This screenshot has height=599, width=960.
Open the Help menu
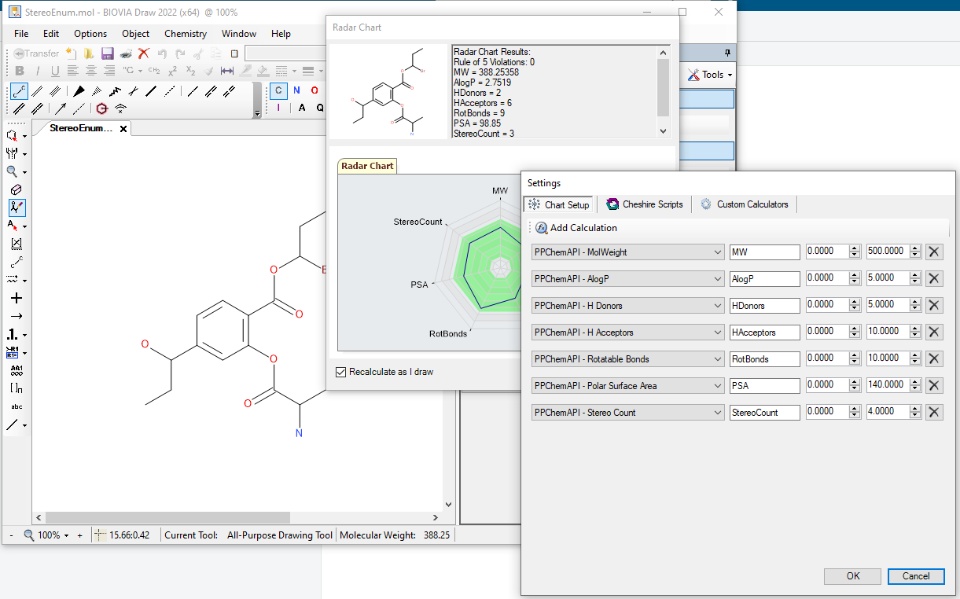(x=281, y=34)
